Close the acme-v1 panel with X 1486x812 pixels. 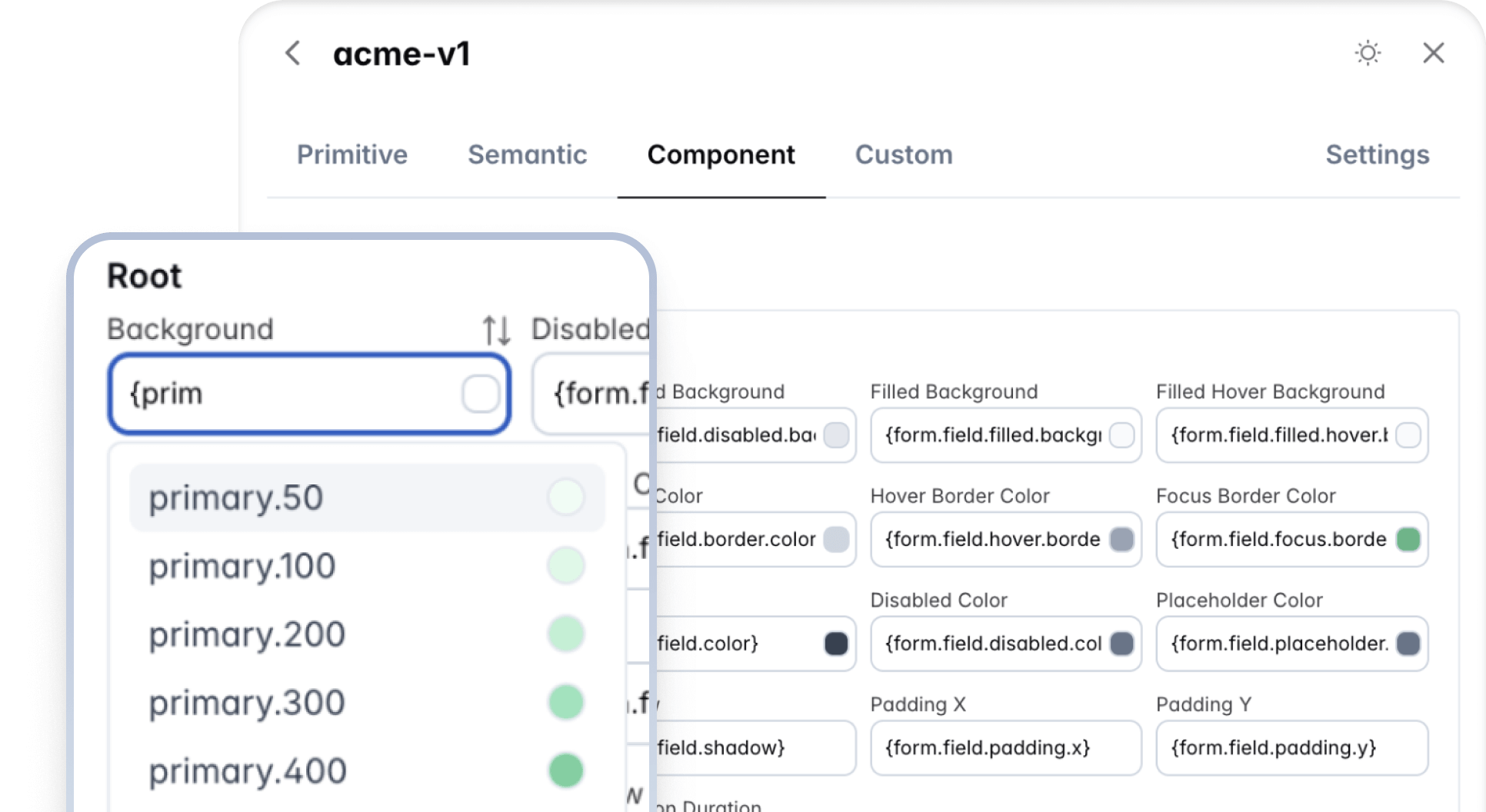point(1433,53)
